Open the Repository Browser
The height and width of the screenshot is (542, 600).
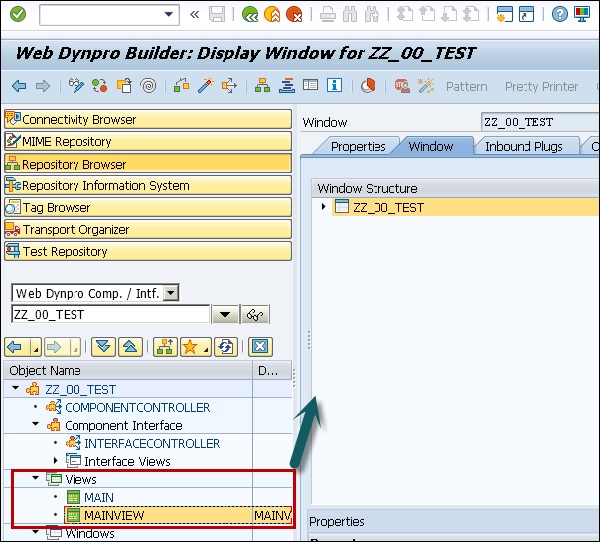coord(148,163)
